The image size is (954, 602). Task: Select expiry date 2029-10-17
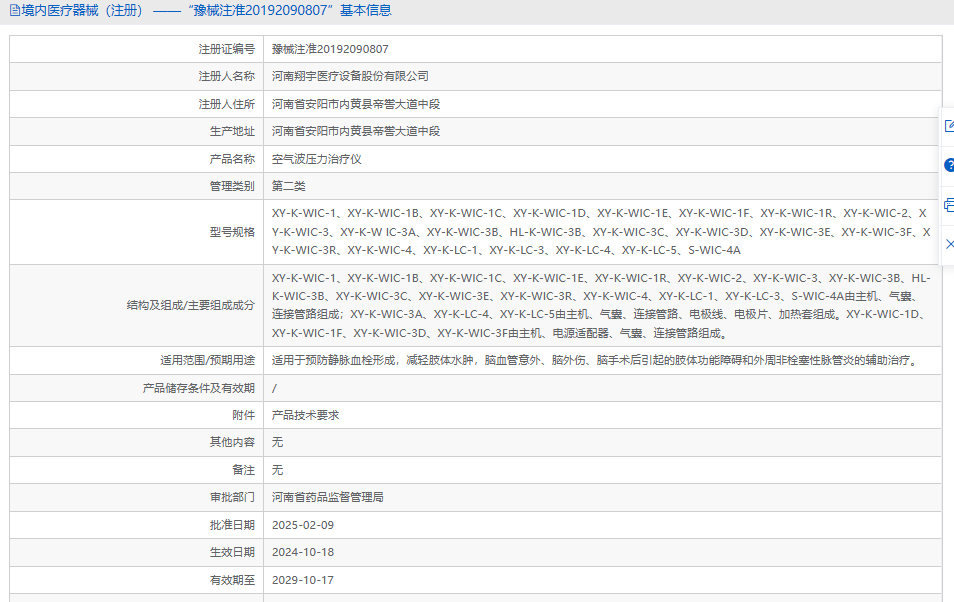(x=303, y=580)
